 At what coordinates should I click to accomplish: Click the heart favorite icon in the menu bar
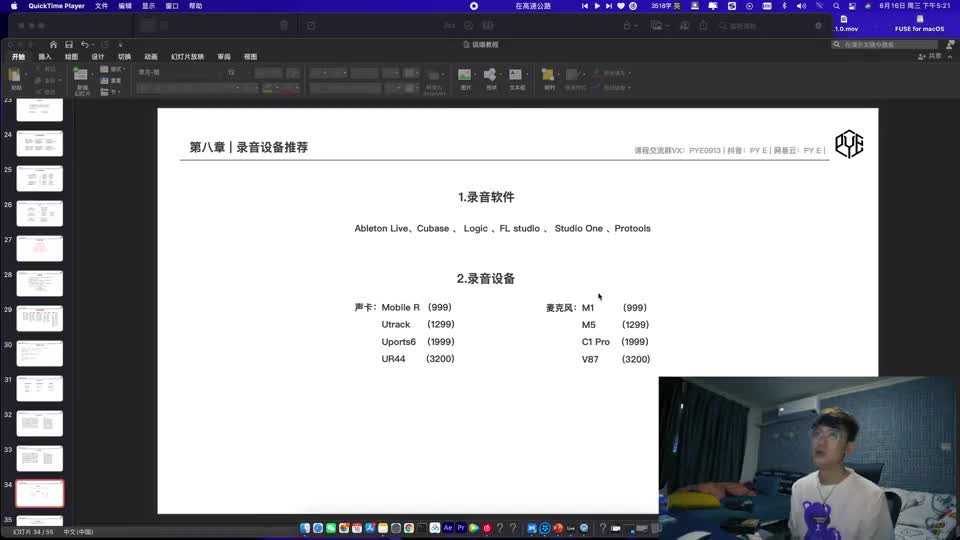click(621, 6)
